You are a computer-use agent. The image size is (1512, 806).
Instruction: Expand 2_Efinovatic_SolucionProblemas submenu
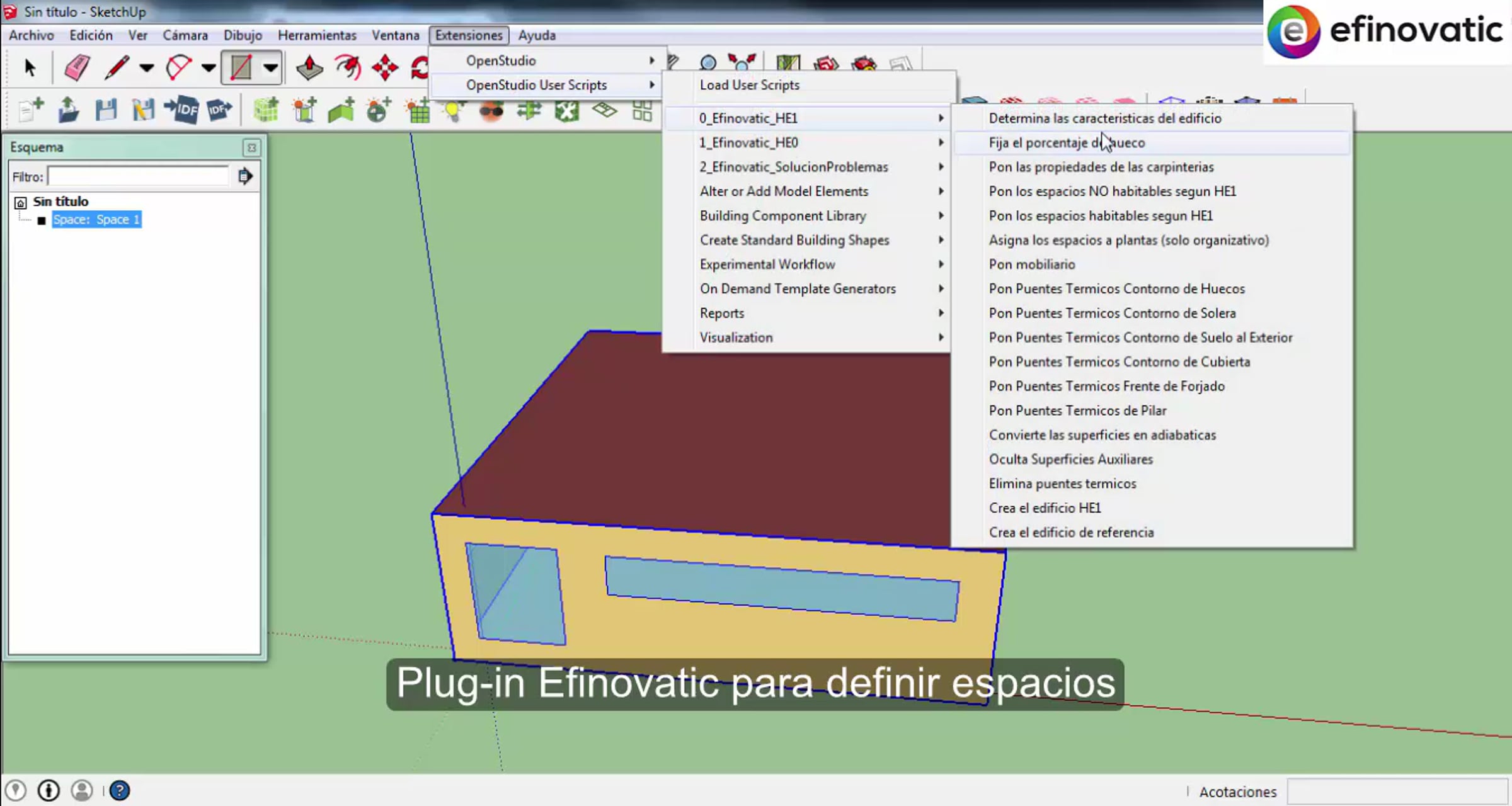point(806,167)
